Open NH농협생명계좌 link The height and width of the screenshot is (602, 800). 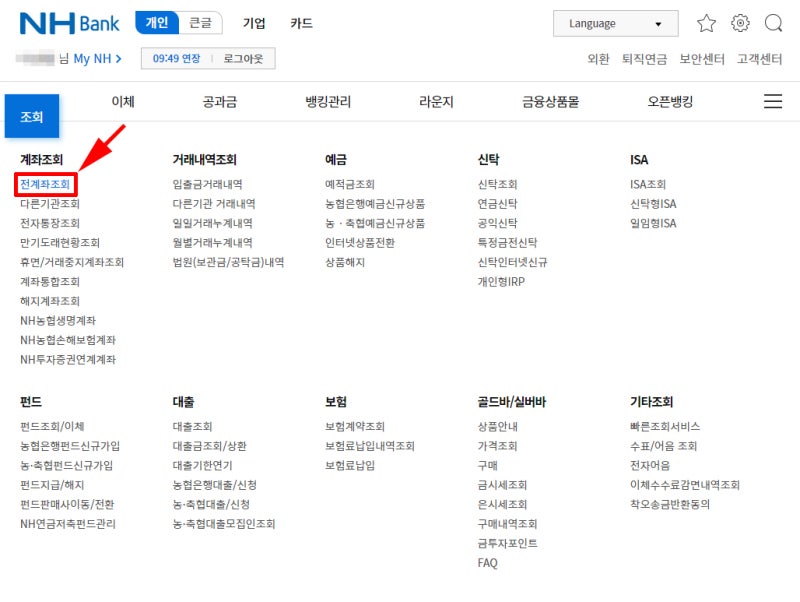click(x=58, y=320)
